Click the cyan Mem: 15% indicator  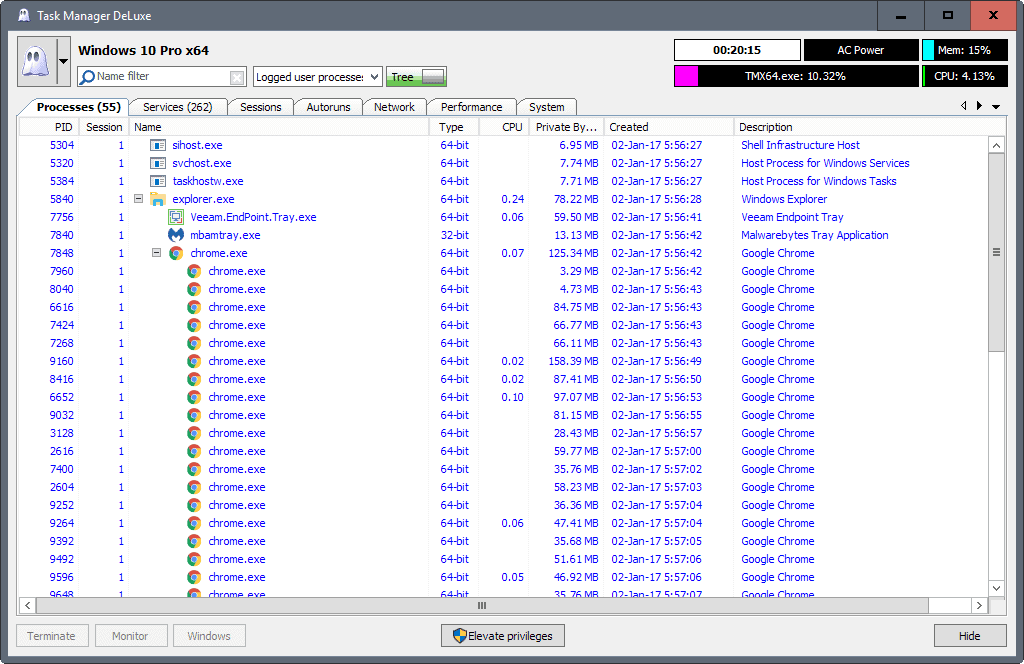coord(964,50)
